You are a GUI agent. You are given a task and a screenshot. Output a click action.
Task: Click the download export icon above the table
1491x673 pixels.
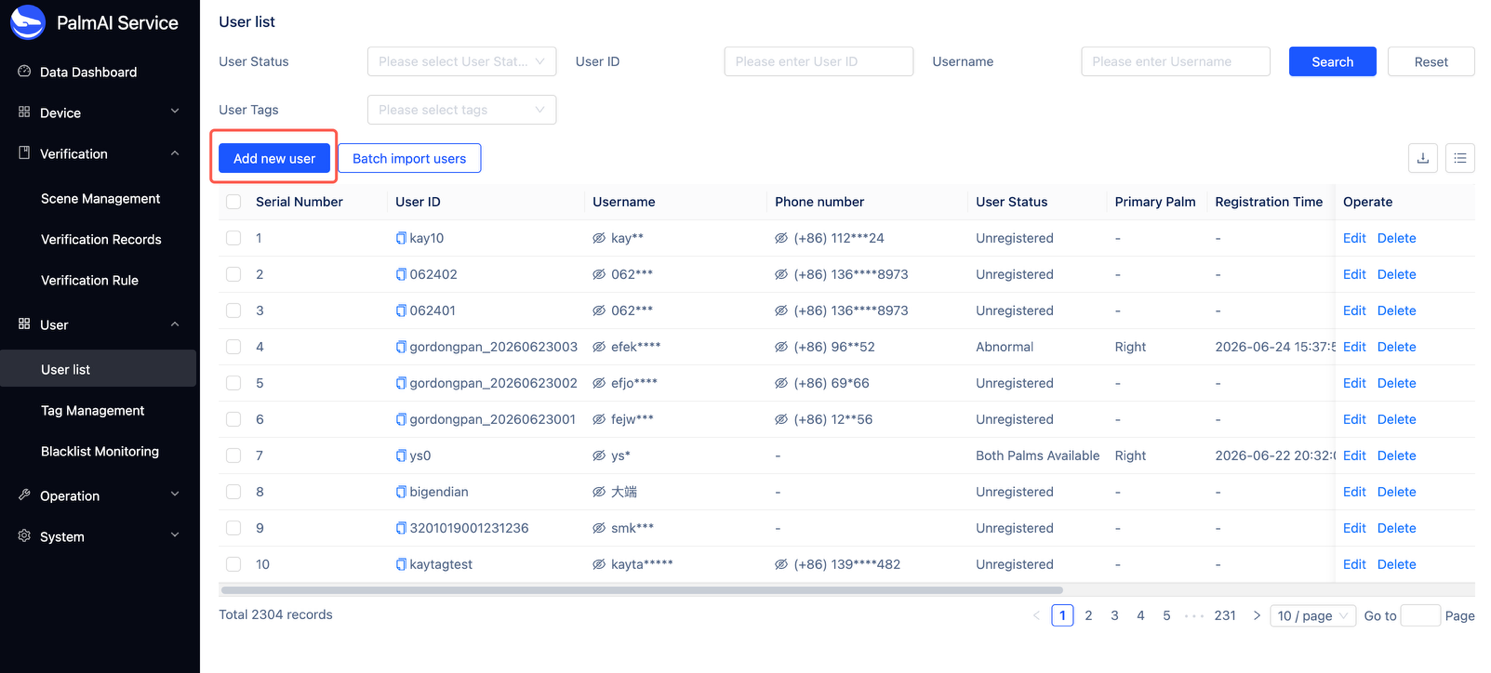(x=1423, y=158)
